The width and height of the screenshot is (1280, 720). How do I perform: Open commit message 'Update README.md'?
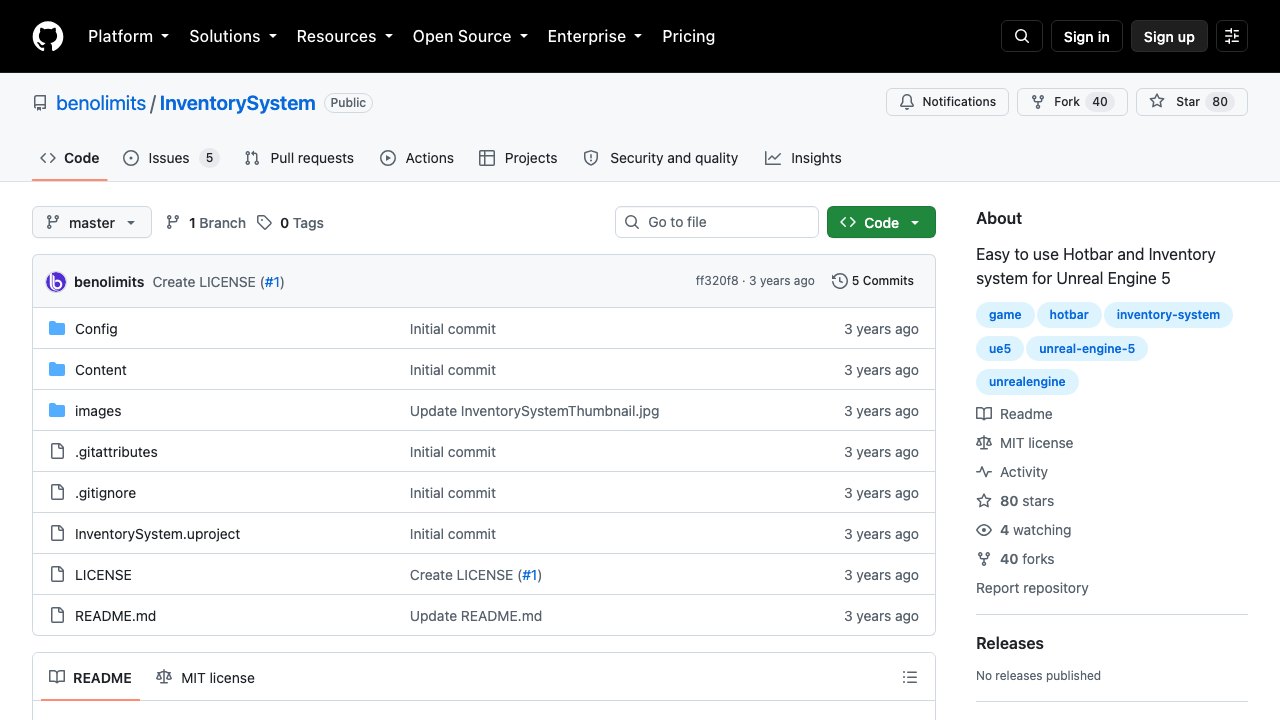pyautogui.click(x=476, y=616)
